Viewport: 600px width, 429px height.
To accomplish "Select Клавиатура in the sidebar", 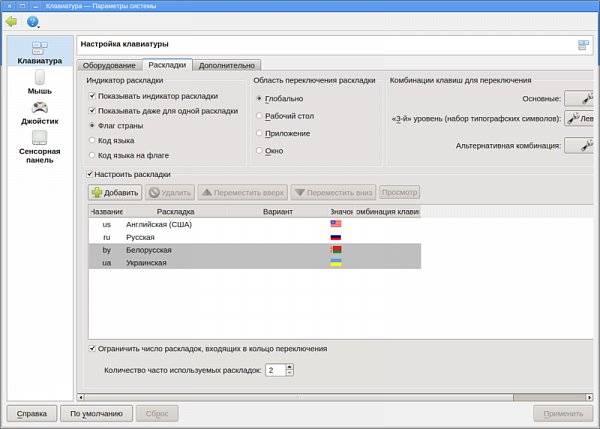I will click(40, 53).
